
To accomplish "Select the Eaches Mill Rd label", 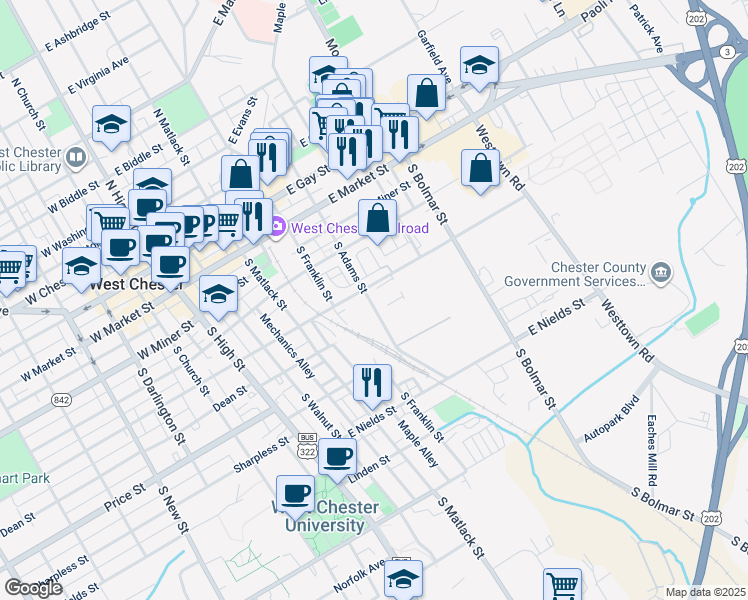I will (652, 451).
